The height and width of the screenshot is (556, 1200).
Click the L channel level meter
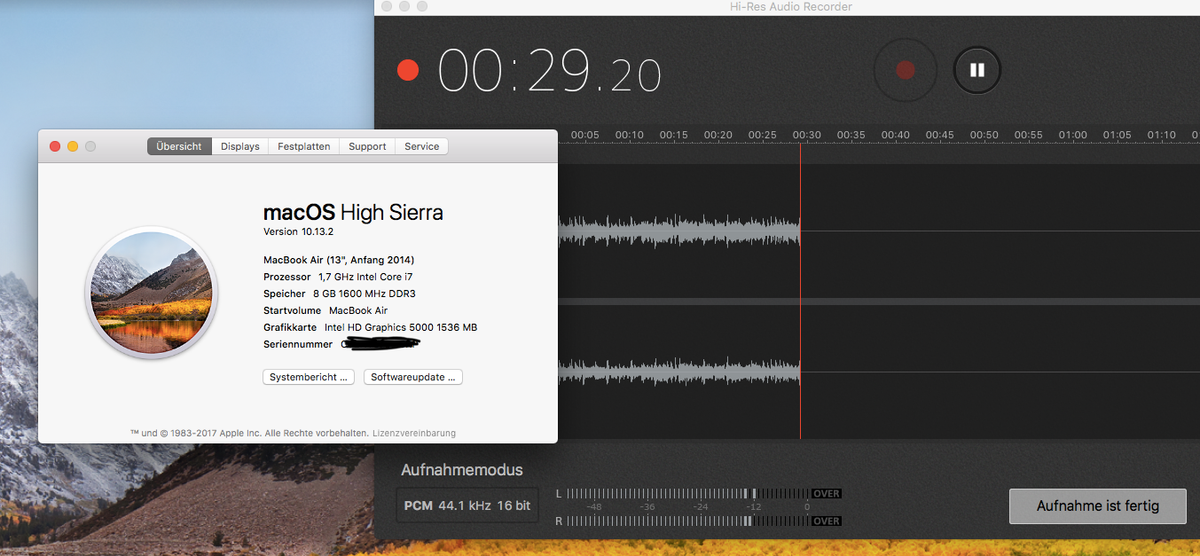688,494
